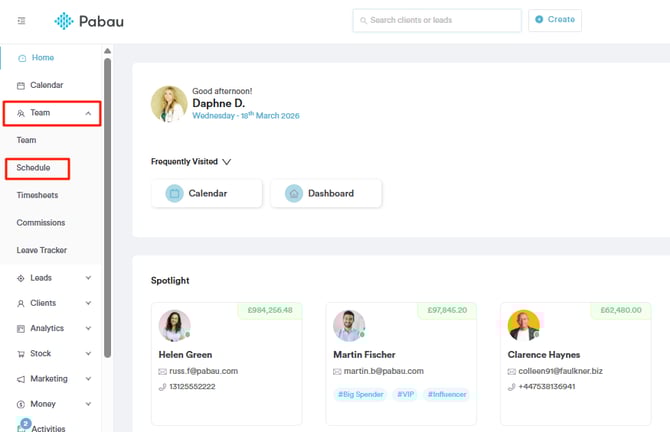Expand the Leads sidebar section
Viewport: 670px width, 432px height.
click(88, 278)
